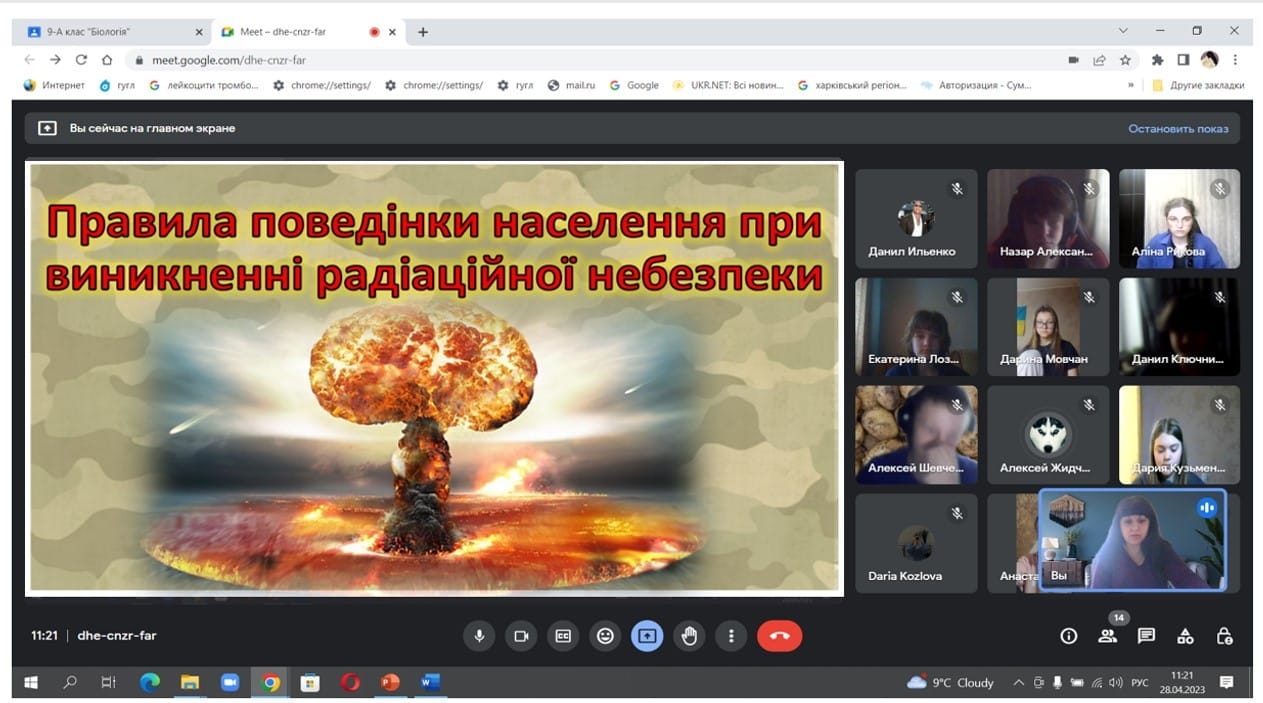This screenshot has height=703, width=1263.
Task: Open the UKR.NET bookmark
Action: (x=728, y=86)
